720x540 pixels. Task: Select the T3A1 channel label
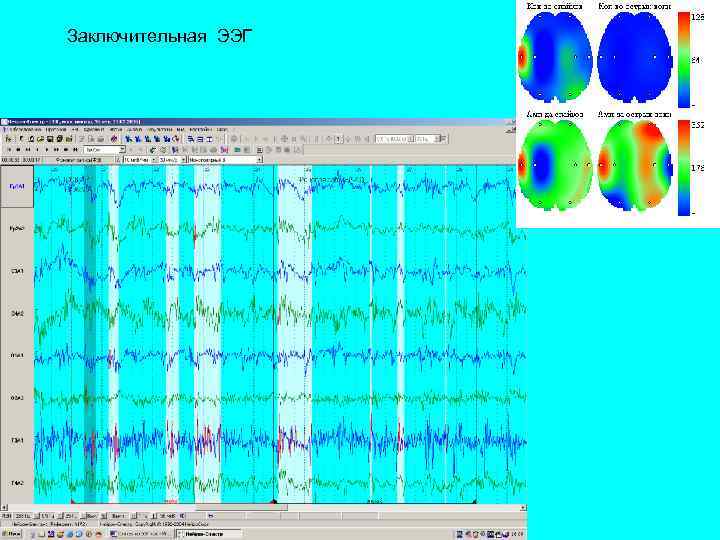[x=17, y=440]
